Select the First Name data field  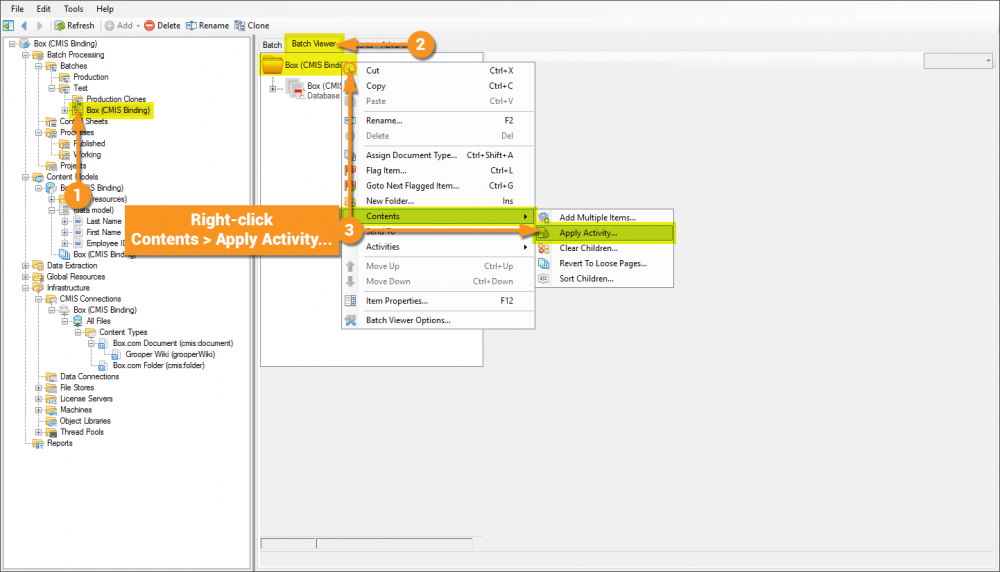[x=104, y=233]
